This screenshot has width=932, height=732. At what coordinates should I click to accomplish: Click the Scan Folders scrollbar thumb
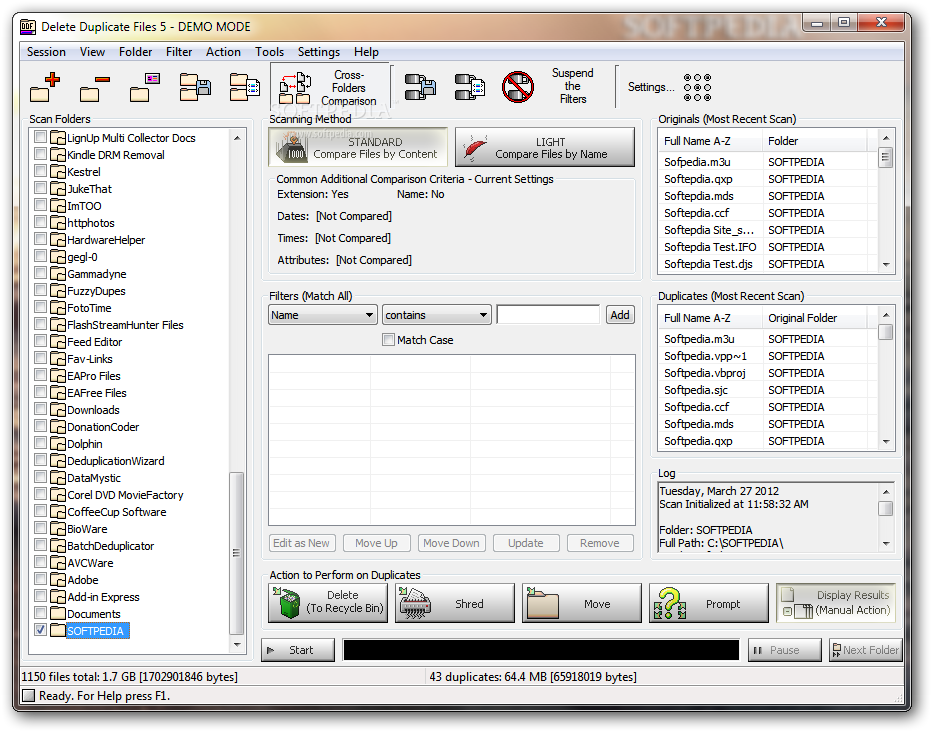tap(237, 553)
